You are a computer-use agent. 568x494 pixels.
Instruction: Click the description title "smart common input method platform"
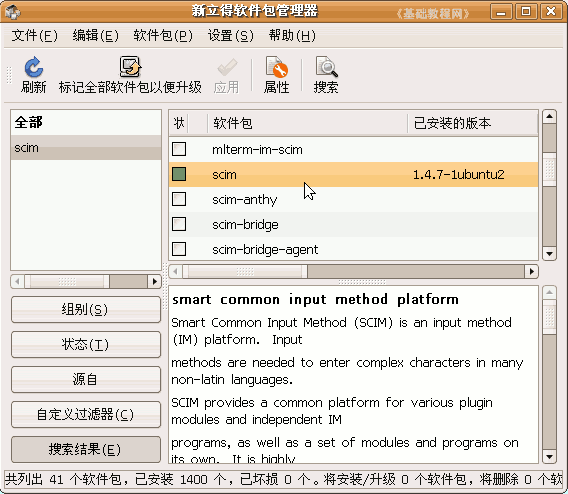[315, 300]
